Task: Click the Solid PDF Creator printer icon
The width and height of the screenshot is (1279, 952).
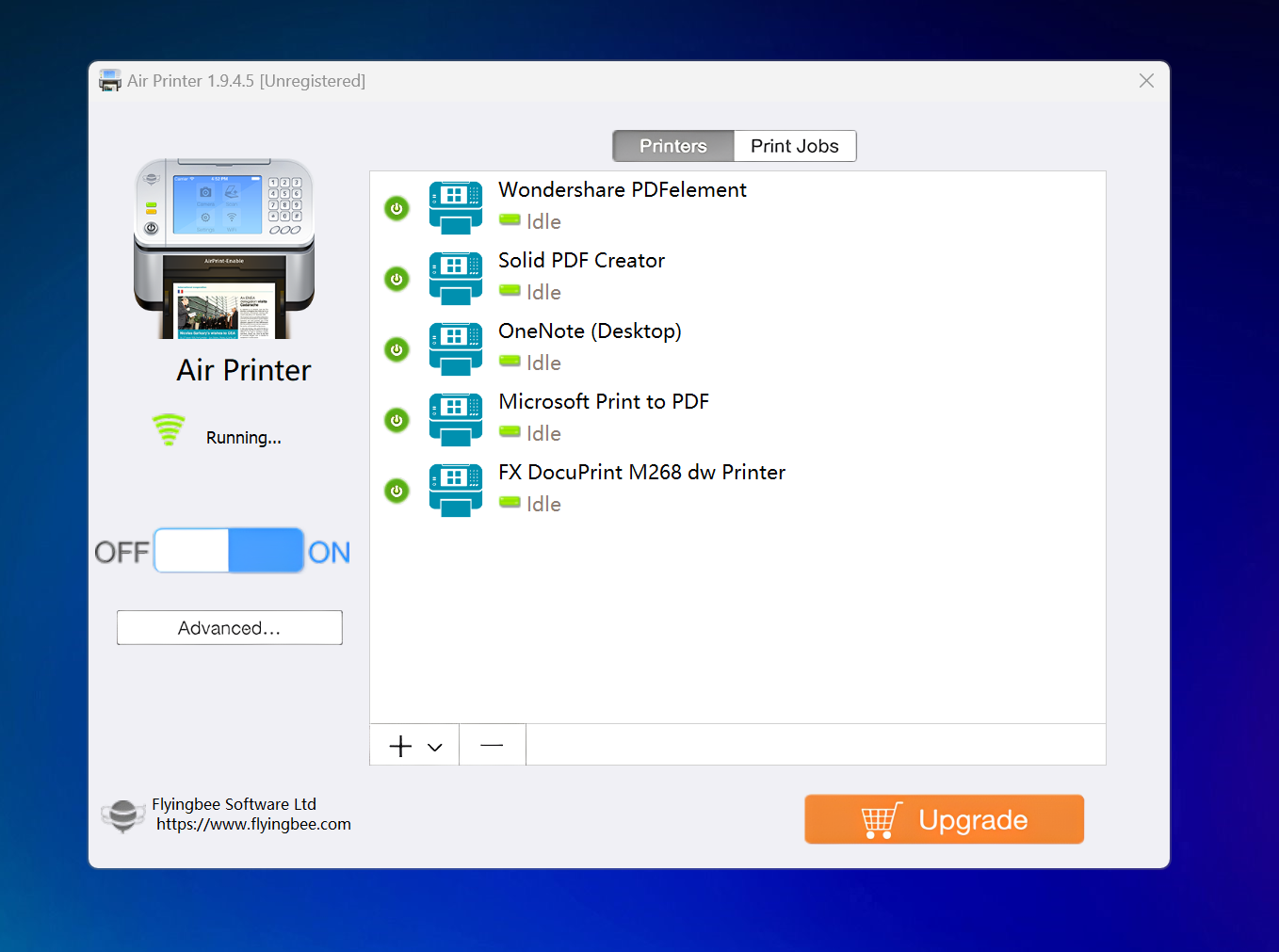Action: tap(456, 279)
